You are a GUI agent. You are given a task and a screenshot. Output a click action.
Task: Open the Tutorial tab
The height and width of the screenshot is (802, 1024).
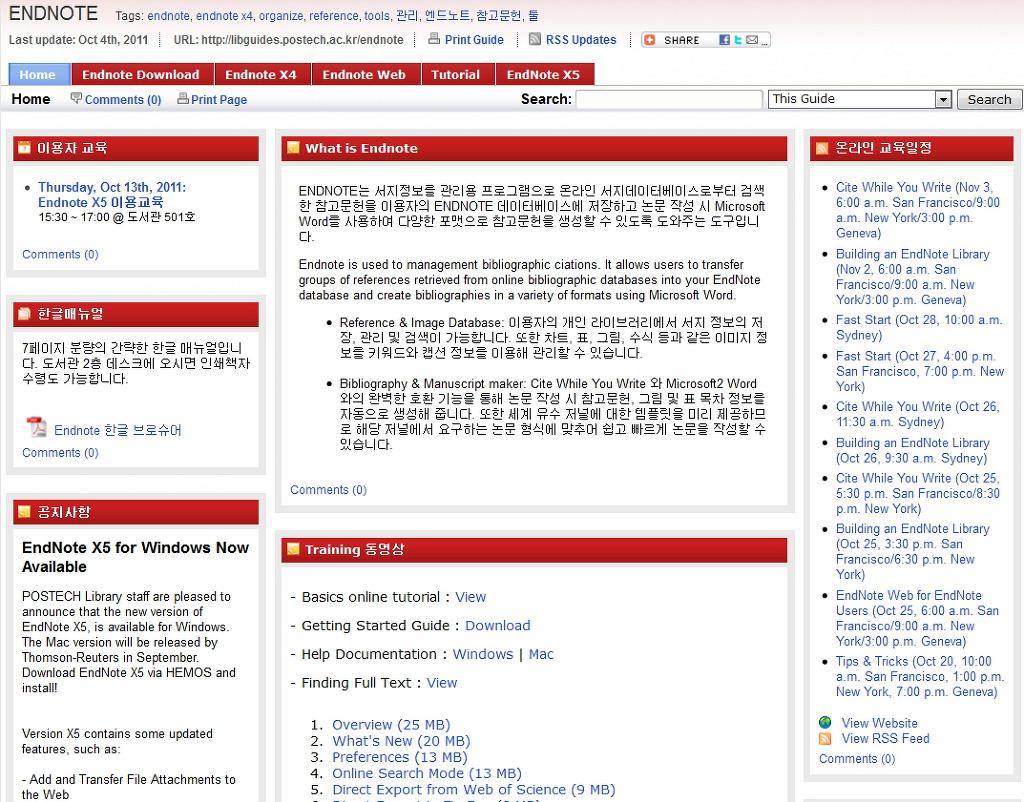coord(456,74)
